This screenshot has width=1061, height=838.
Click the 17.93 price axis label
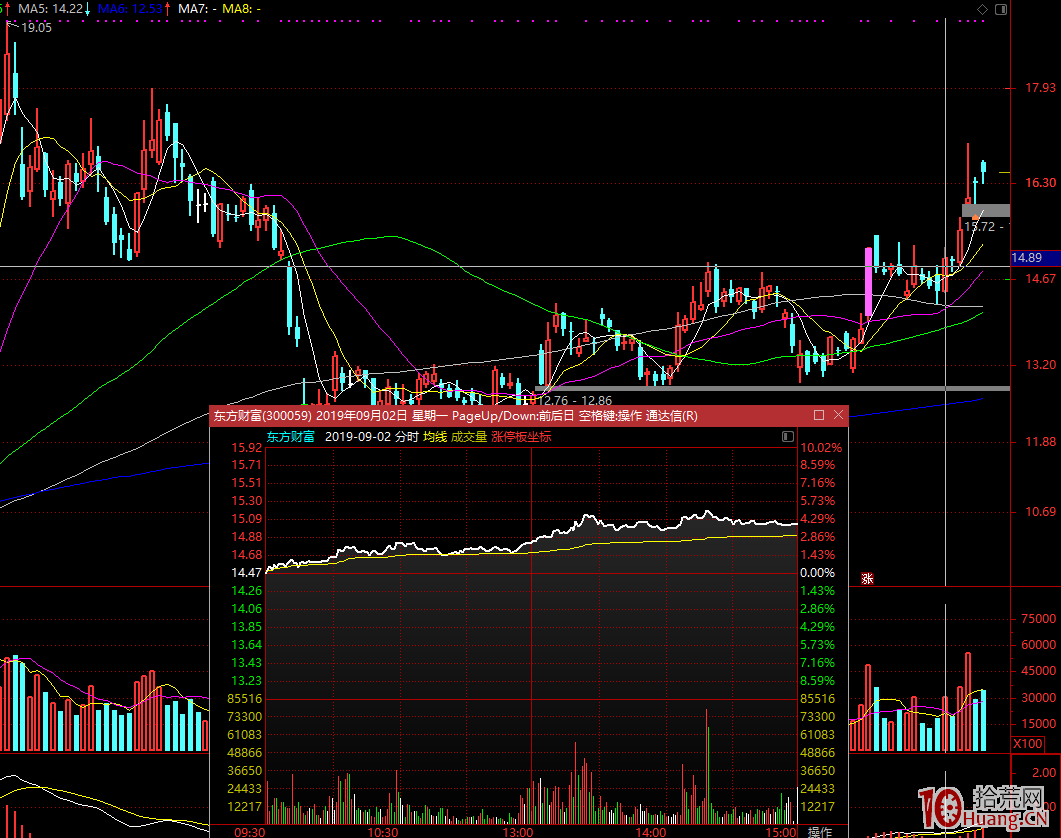1040,87
